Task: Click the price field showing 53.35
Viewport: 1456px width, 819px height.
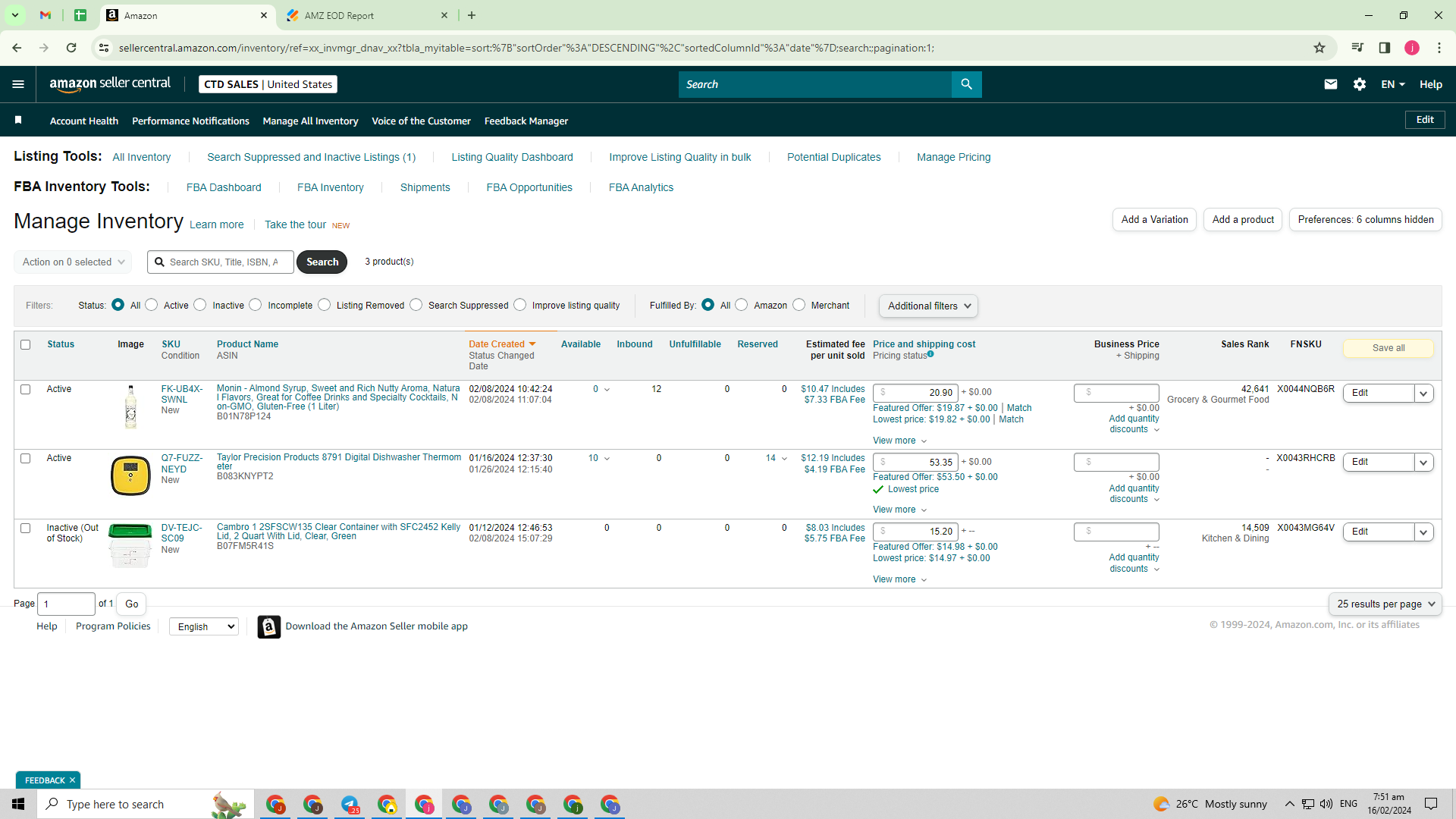Action: [915, 462]
